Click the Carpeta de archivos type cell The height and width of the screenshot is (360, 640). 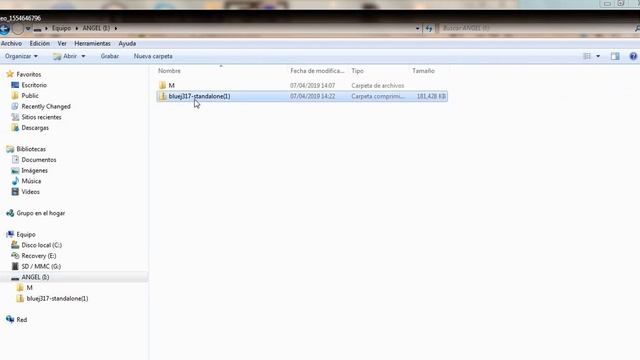click(x=378, y=85)
